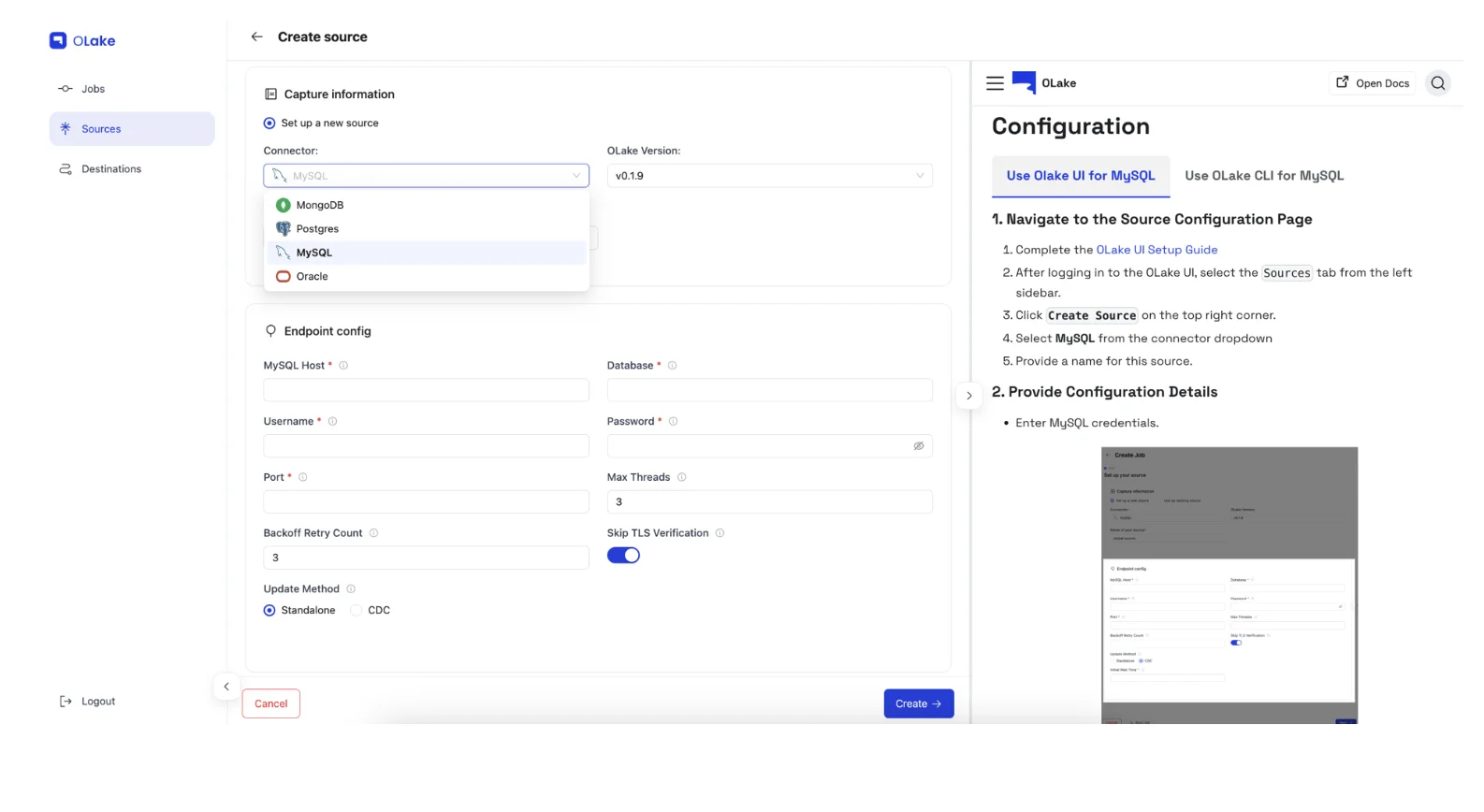Click the info icon next to Update Method
This screenshot has width=1484, height=812.
tap(351, 589)
